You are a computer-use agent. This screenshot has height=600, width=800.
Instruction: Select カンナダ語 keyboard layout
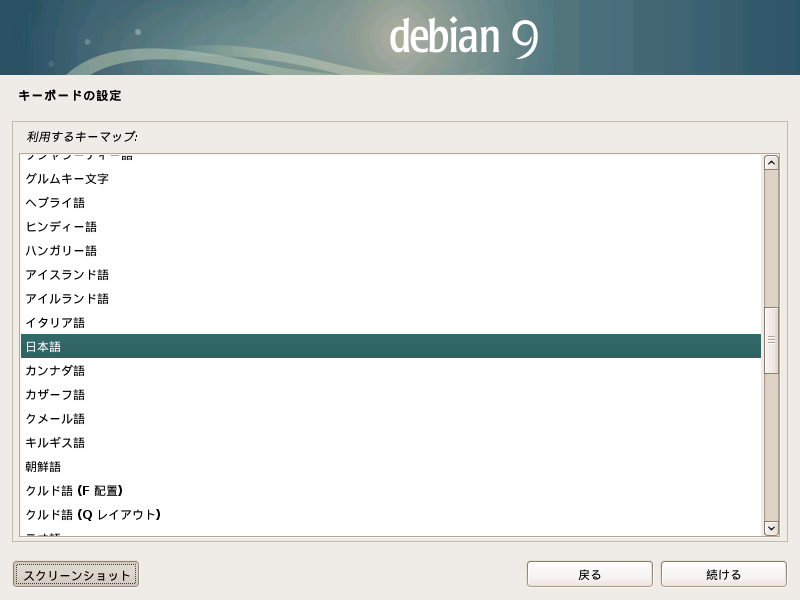(x=55, y=371)
